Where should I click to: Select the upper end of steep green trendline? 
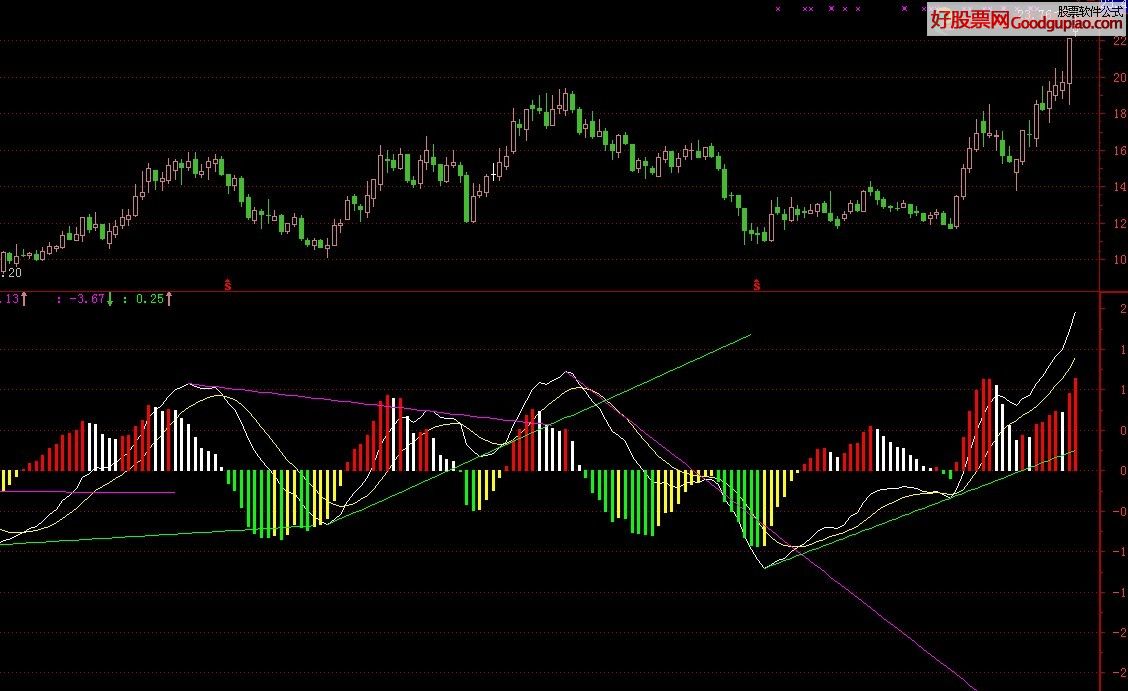[748, 335]
